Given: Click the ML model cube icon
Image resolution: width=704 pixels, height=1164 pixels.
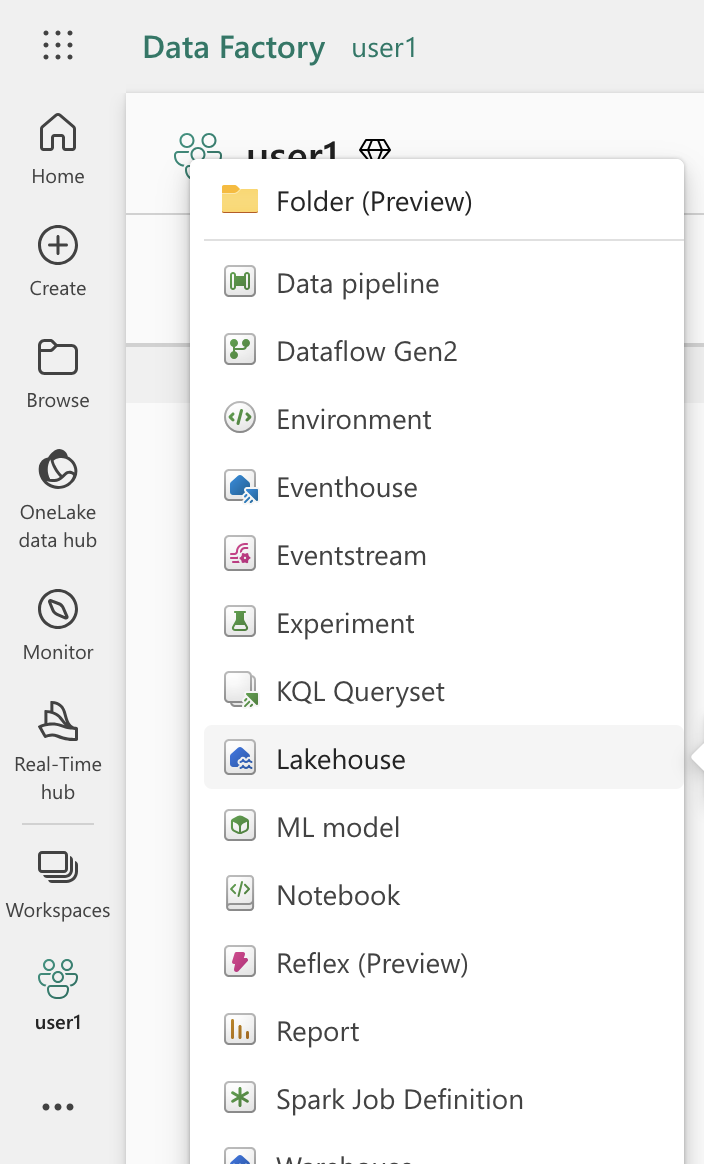Looking at the screenshot, I should 240,825.
